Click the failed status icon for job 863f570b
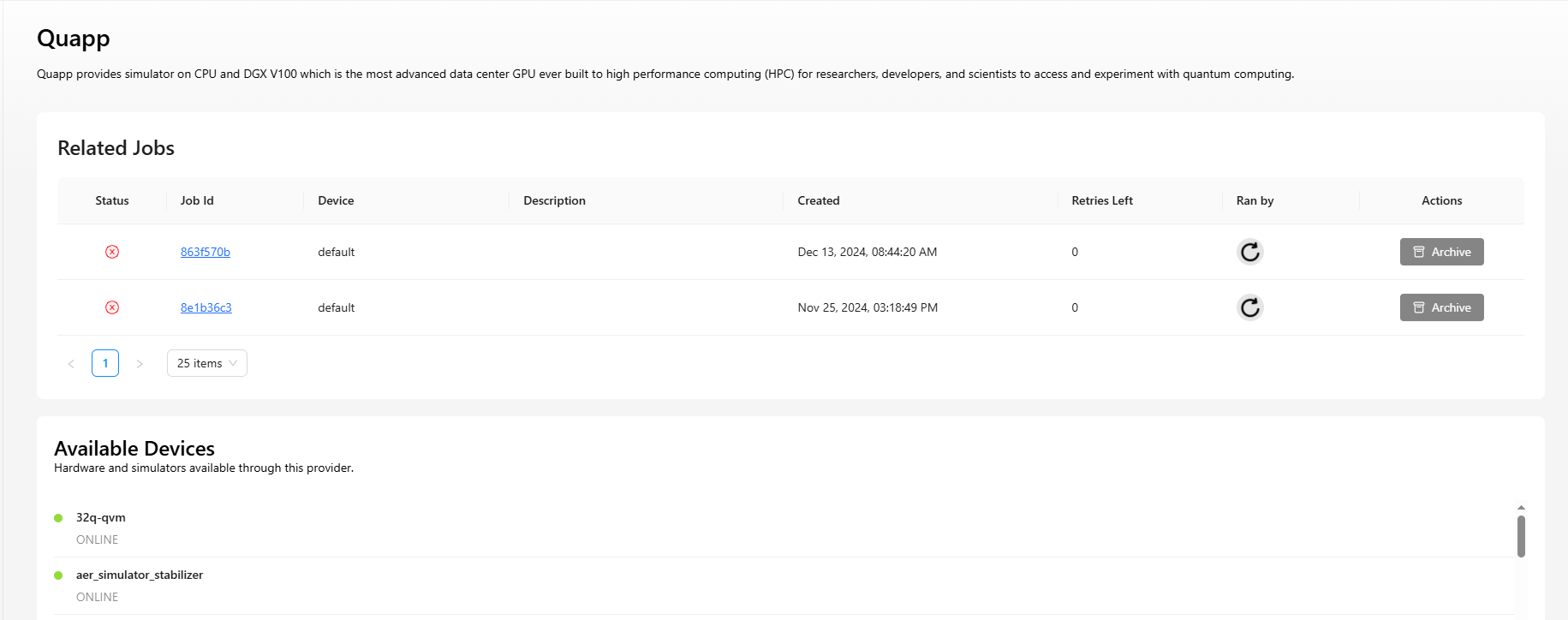Screen dimensions: 1568x620 point(112,252)
